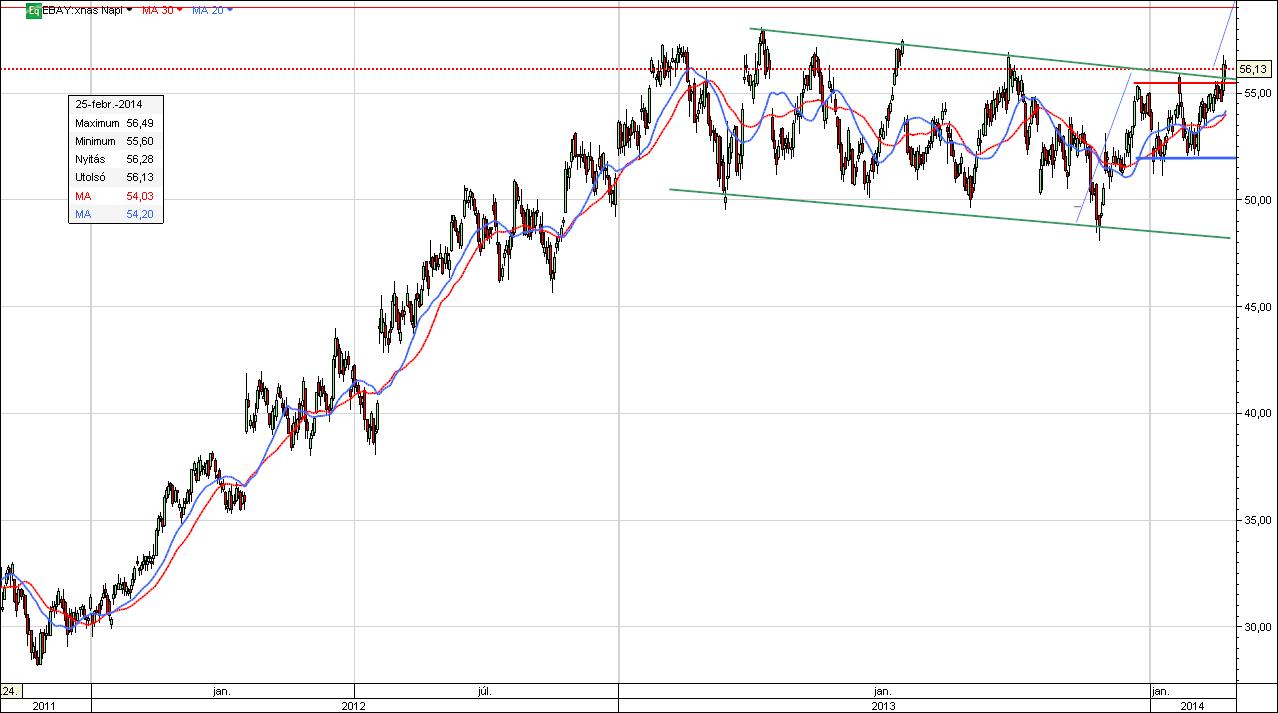The width and height of the screenshot is (1278, 713).
Task: Select the short blue horizontal support line
Action: point(1185,158)
